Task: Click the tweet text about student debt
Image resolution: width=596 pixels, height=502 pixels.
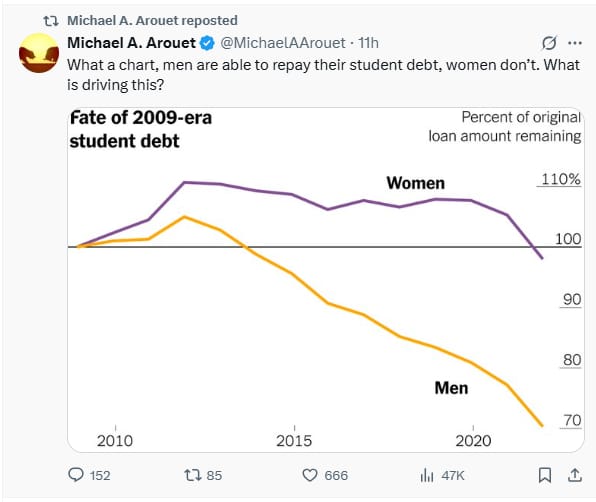Action: click(x=323, y=75)
